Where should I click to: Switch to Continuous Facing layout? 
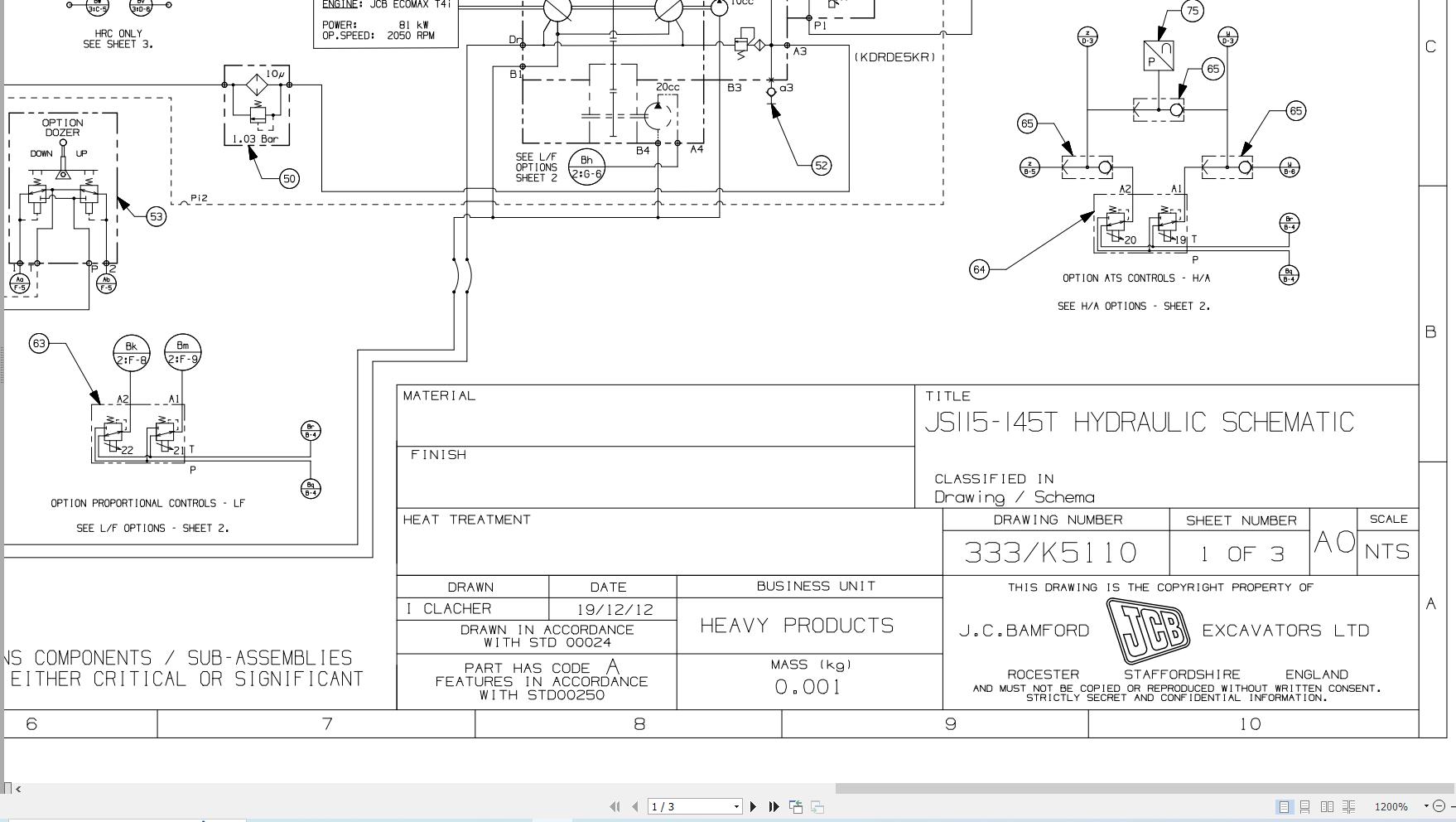coord(1349,806)
